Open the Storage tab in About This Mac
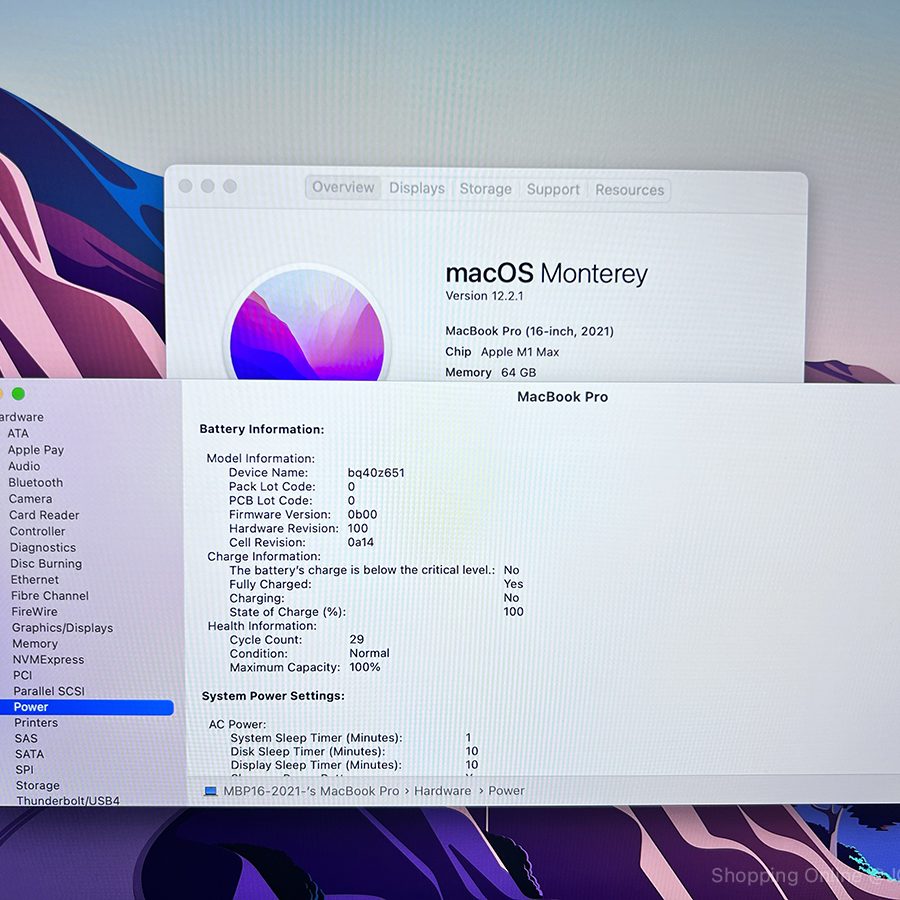900x900 pixels. pos(486,189)
